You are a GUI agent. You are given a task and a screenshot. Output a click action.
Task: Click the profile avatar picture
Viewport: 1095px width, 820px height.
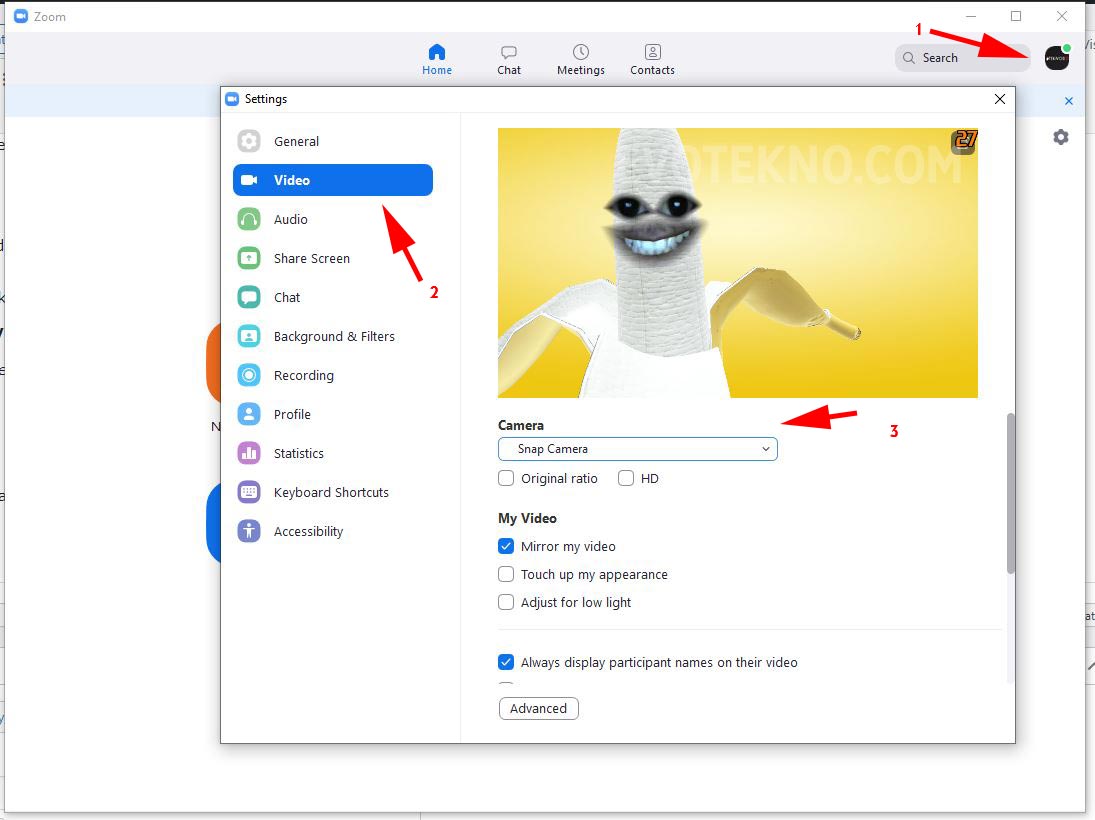[1057, 58]
